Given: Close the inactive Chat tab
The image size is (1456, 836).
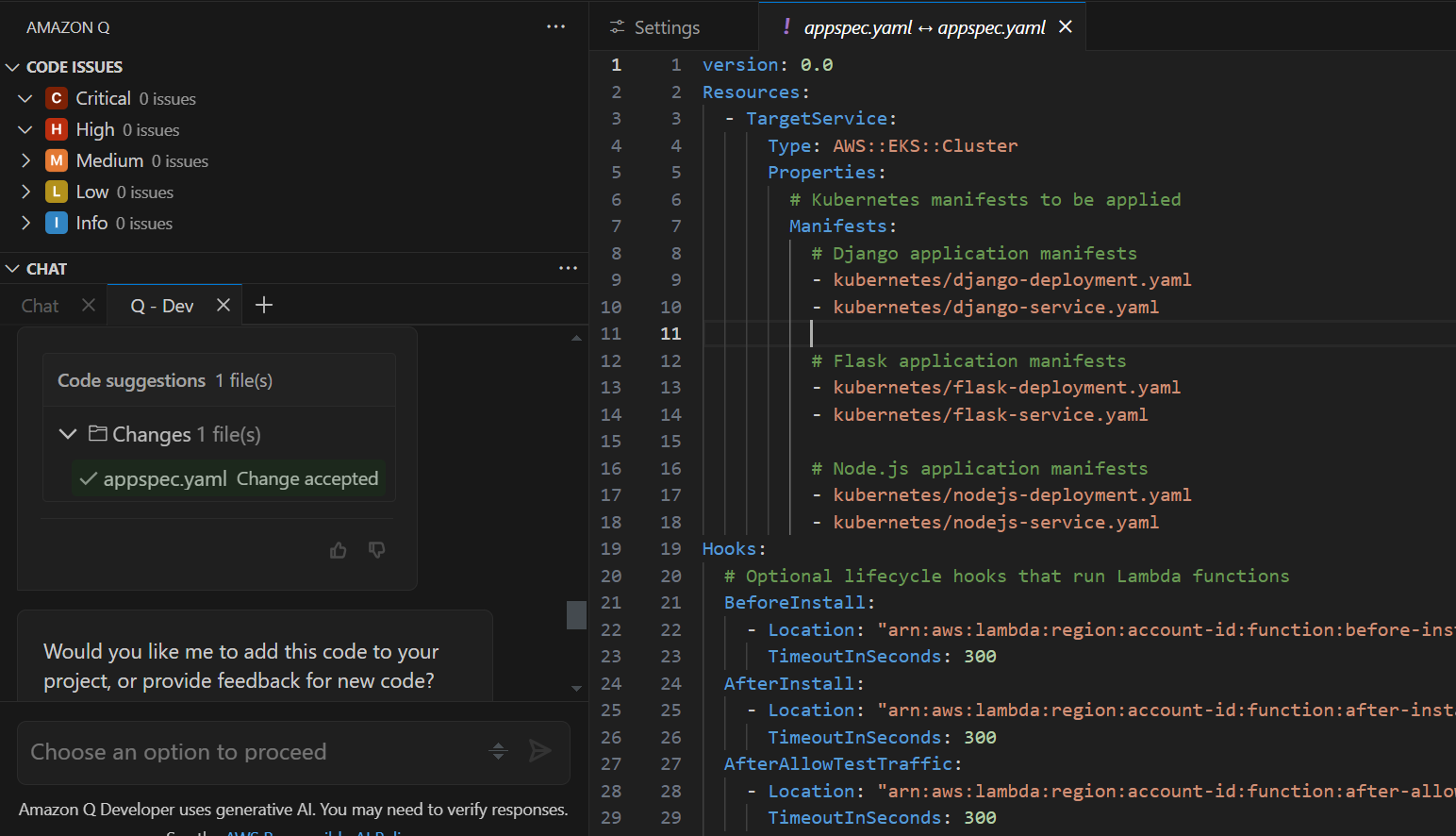Looking at the screenshot, I should [x=89, y=305].
